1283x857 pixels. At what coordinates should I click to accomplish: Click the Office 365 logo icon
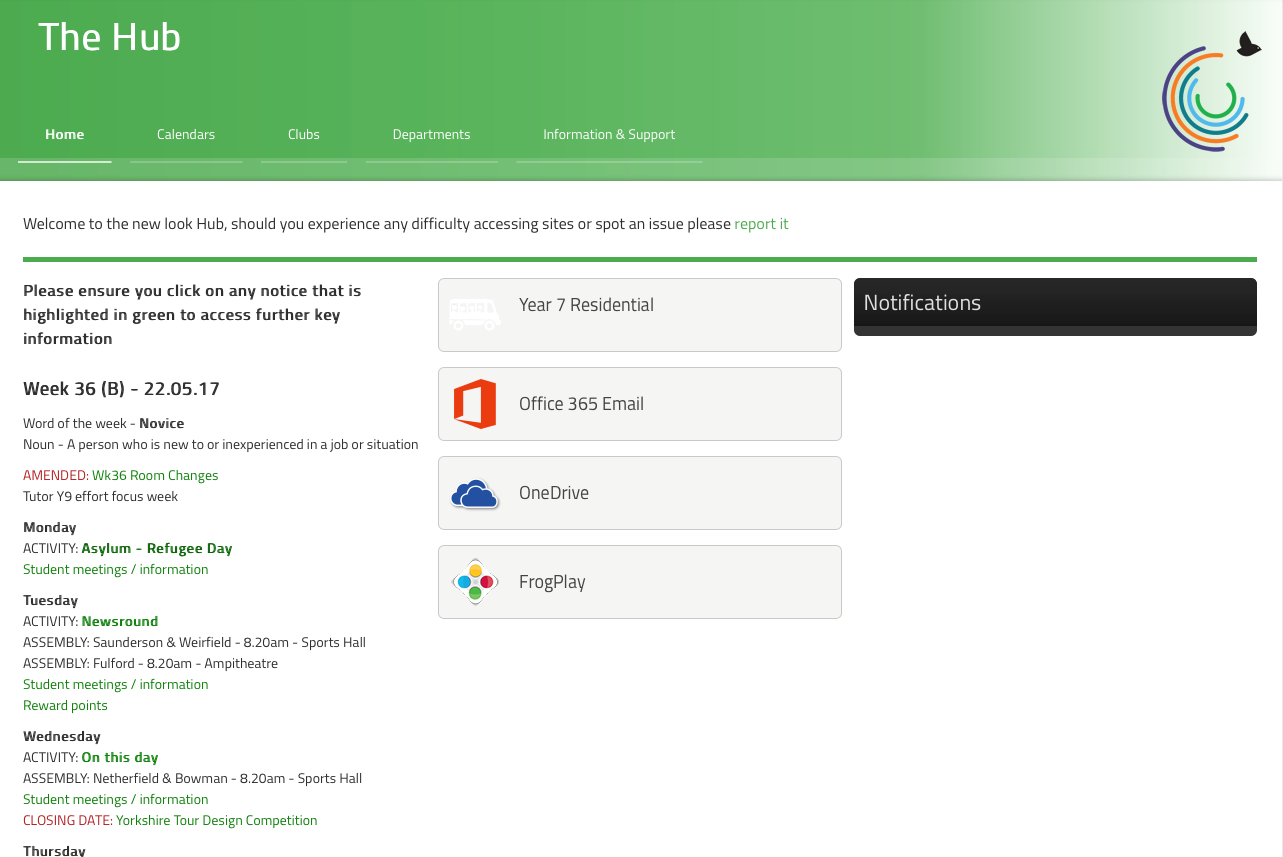pos(475,404)
